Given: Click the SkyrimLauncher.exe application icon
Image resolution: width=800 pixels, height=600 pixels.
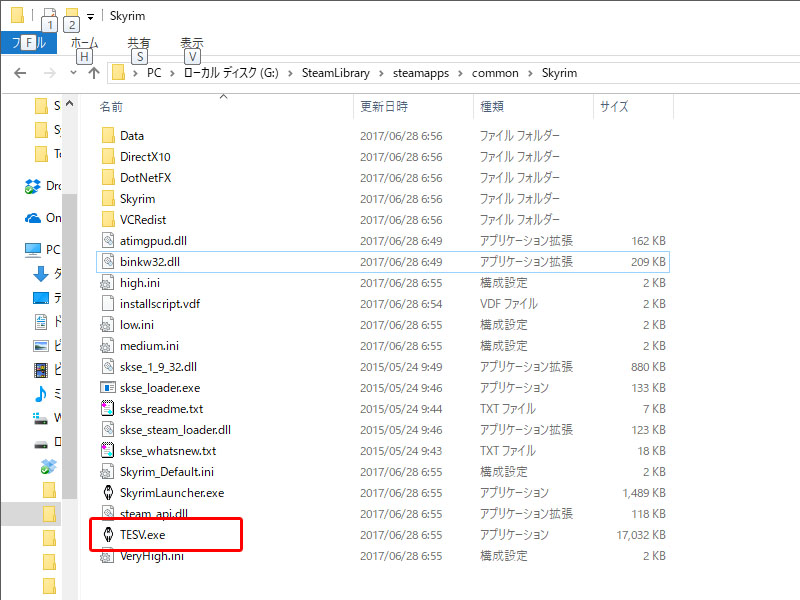Looking at the screenshot, I should [x=108, y=493].
